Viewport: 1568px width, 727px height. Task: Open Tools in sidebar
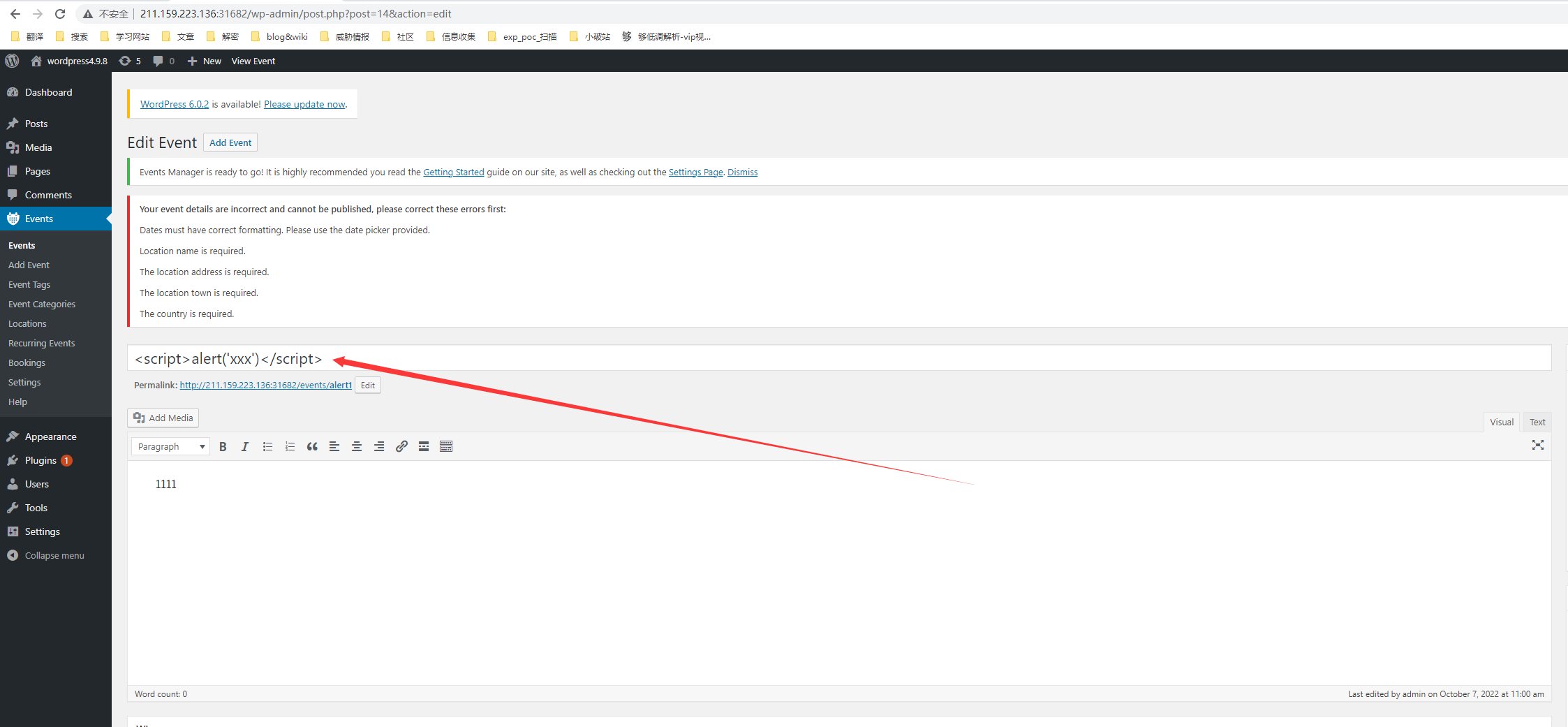tap(56, 508)
